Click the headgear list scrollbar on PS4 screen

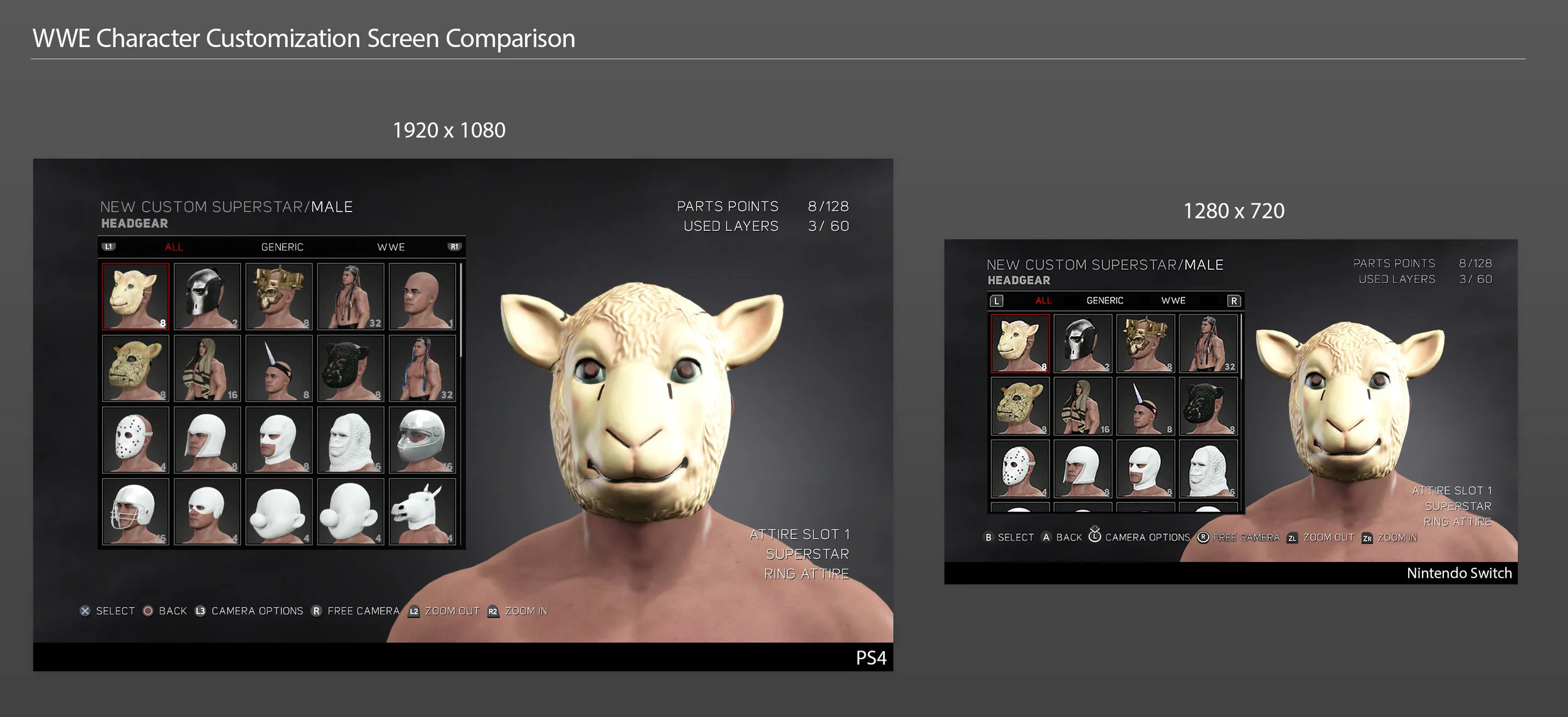pyautogui.click(x=461, y=310)
